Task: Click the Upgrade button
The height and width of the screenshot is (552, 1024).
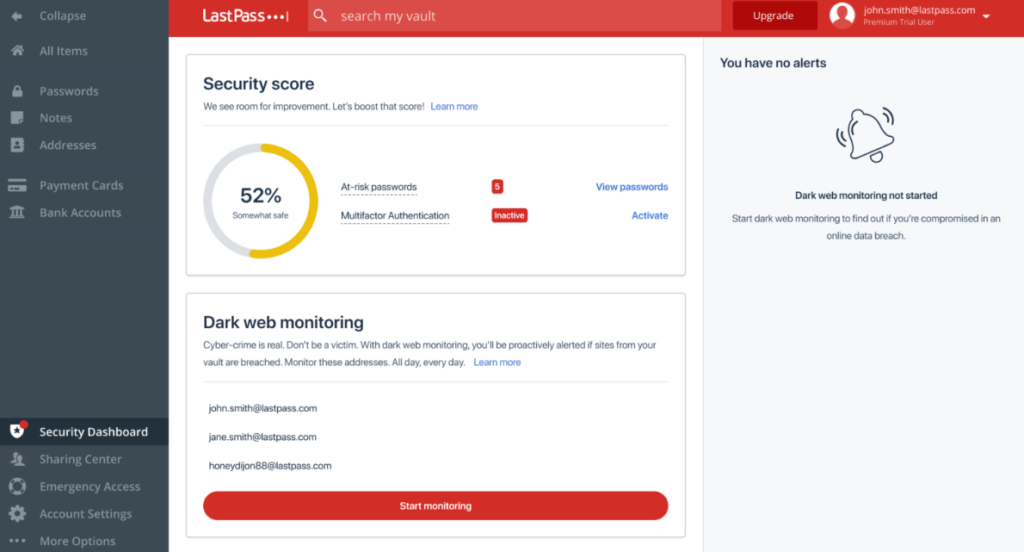Action: pyautogui.click(x=774, y=16)
